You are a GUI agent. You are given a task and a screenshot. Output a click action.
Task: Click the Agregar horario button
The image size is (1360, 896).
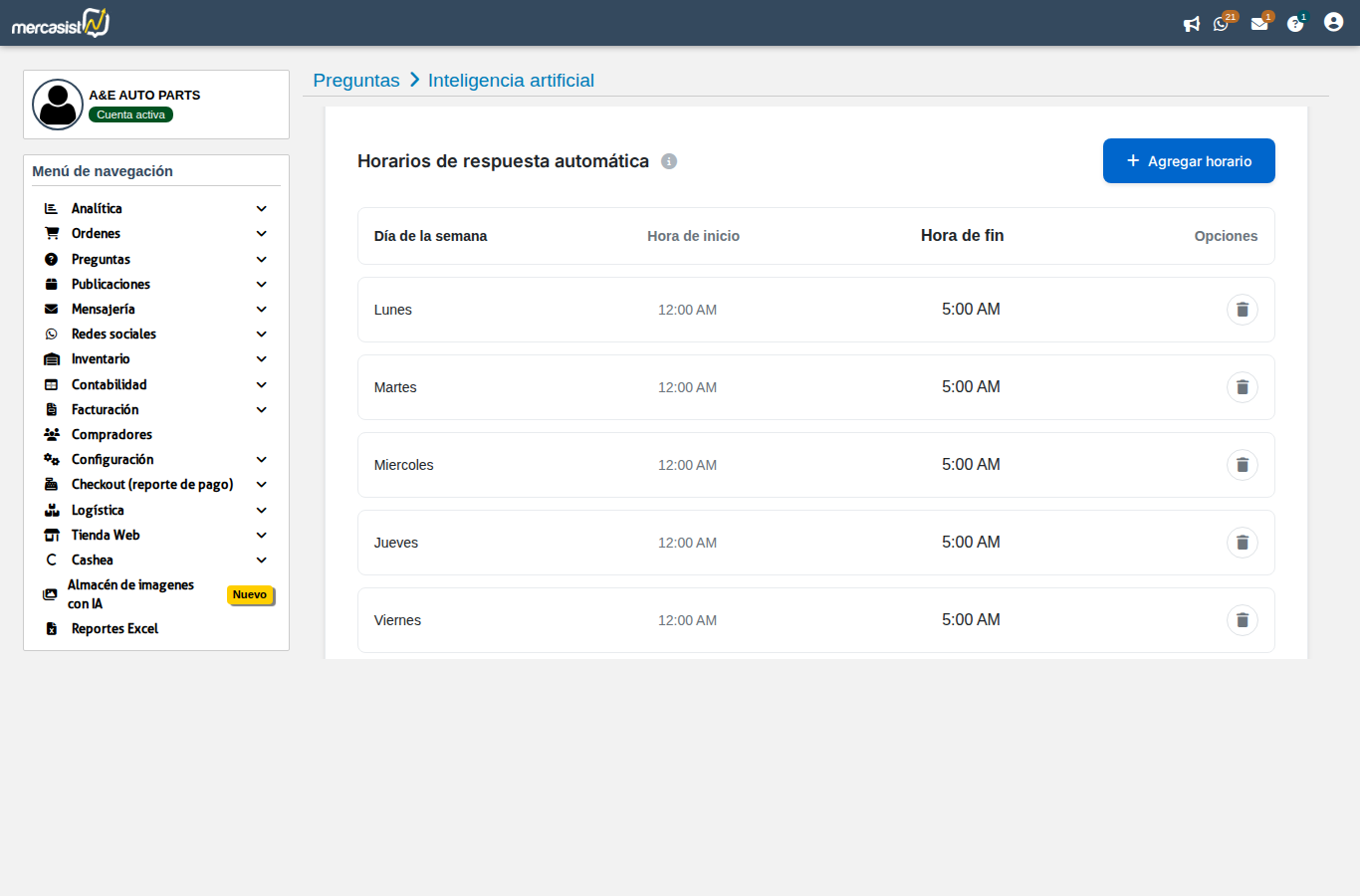pyautogui.click(x=1188, y=161)
